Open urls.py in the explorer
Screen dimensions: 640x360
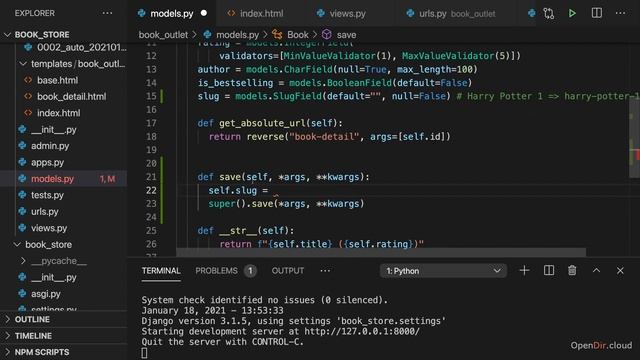click(44, 211)
